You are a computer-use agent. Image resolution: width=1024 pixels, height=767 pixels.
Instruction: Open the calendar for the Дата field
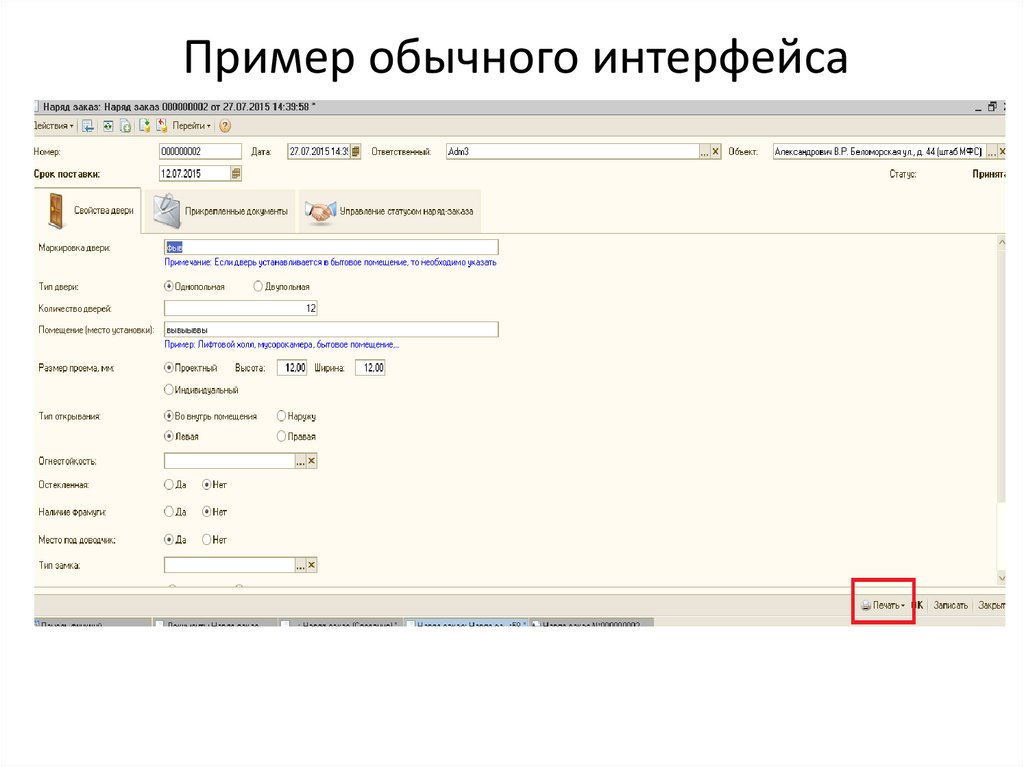click(355, 152)
